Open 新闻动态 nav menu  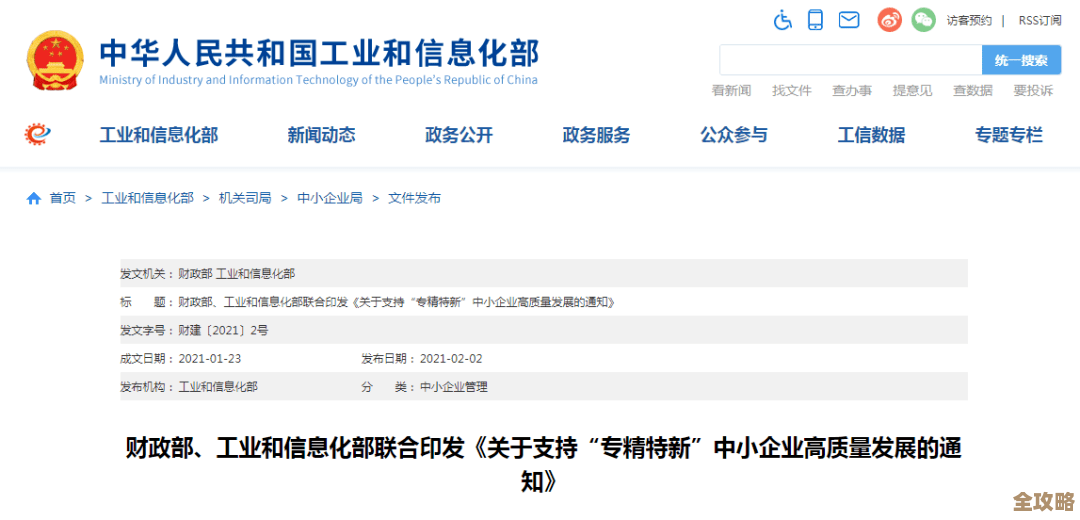[x=322, y=135]
